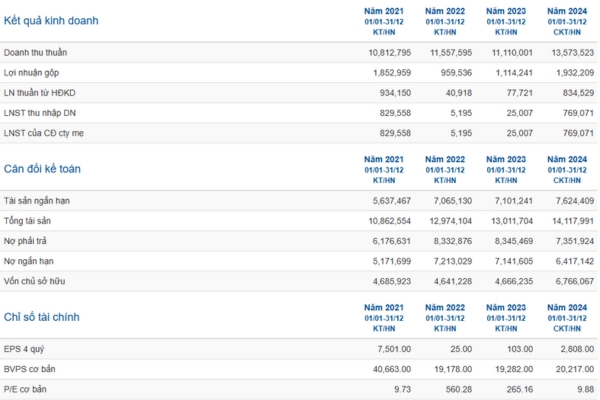Click the LN thuần từ HĐKD row label
The width and height of the screenshot is (600, 400).
click(38, 93)
